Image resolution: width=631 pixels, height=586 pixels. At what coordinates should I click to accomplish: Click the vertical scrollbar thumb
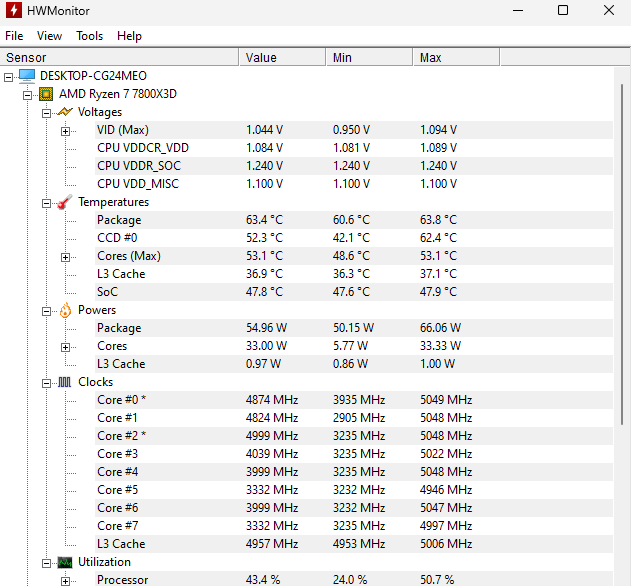pos(622,254)
